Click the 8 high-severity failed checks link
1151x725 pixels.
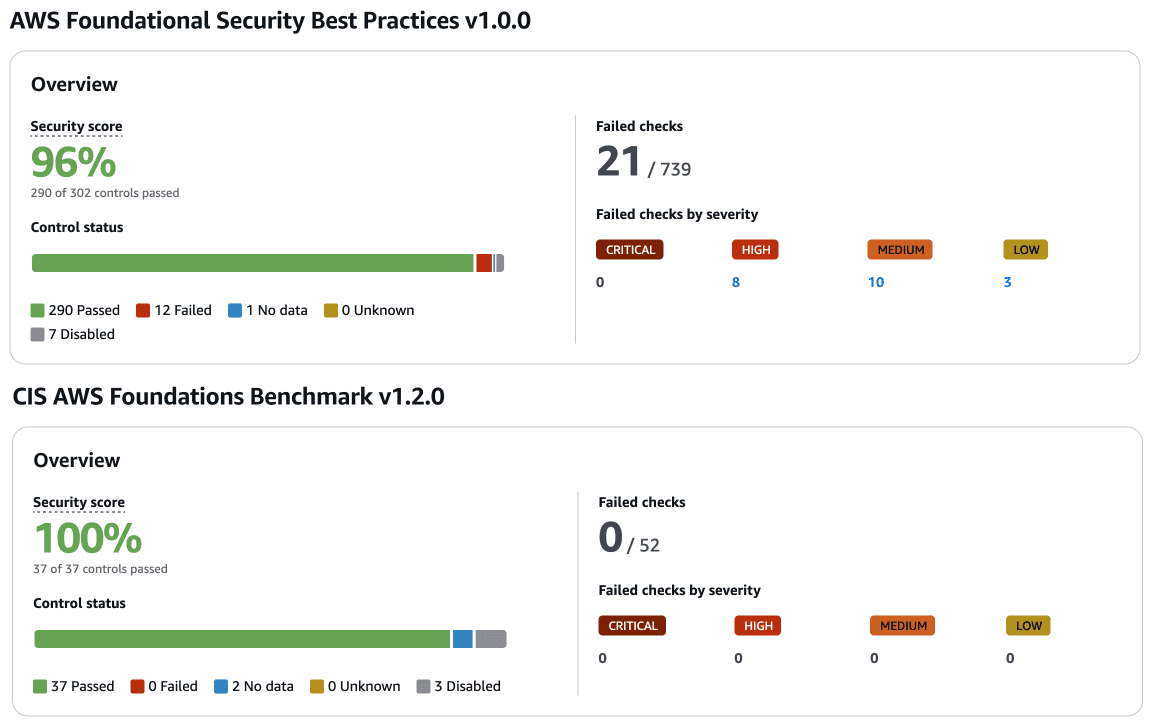(x=736, y=282)
